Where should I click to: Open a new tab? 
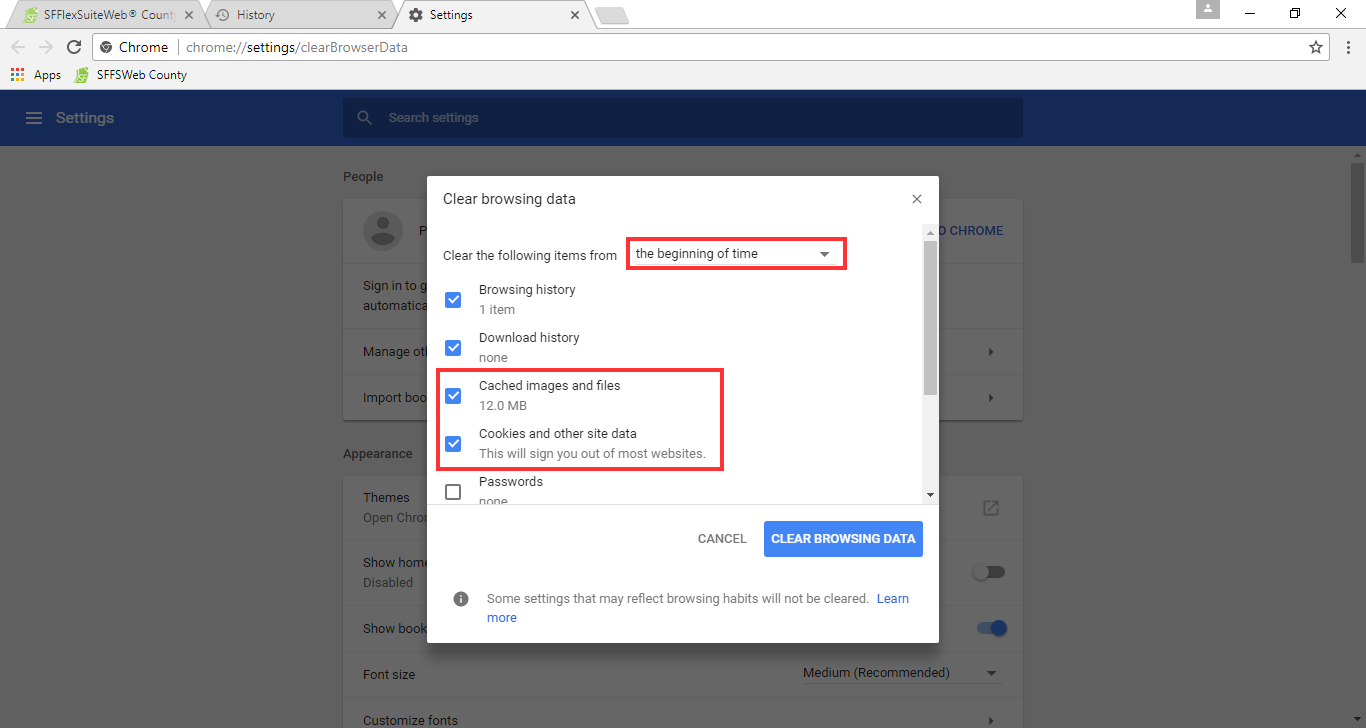611,15
